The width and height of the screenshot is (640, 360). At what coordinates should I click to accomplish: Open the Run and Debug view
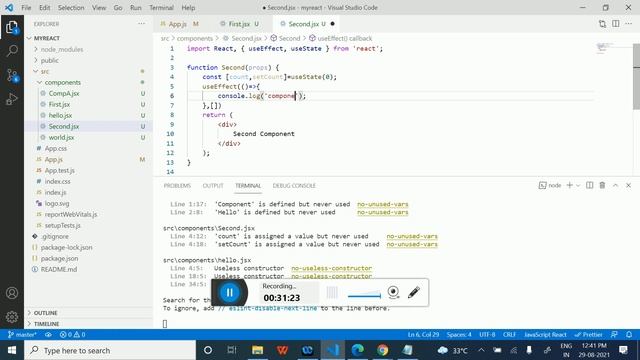(x=12, y=99)
